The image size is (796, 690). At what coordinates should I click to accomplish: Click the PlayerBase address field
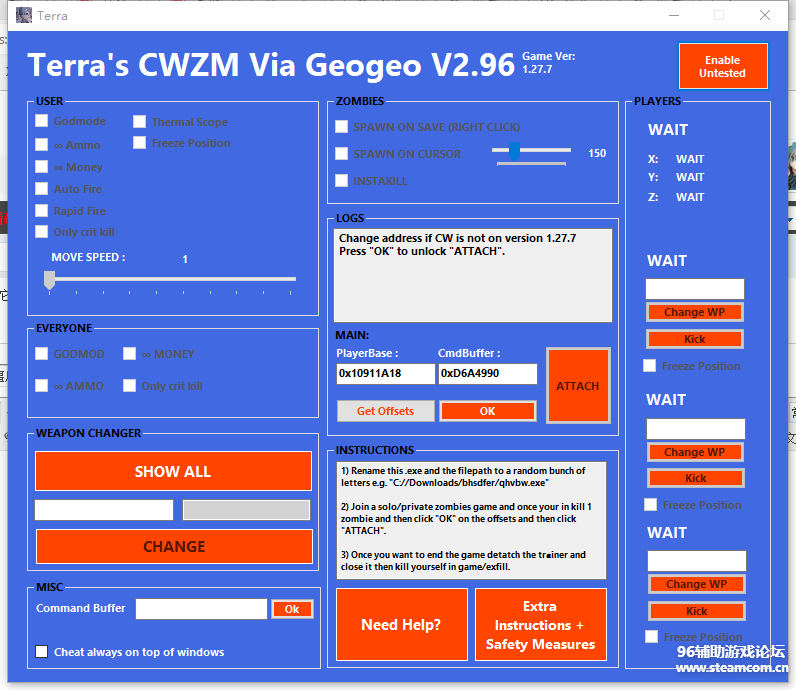tap(385, 374)
